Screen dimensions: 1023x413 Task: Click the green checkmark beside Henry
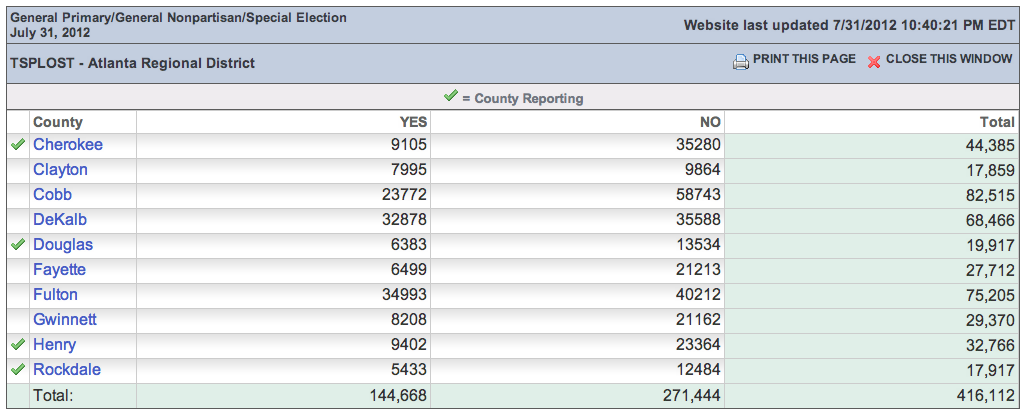18,345
